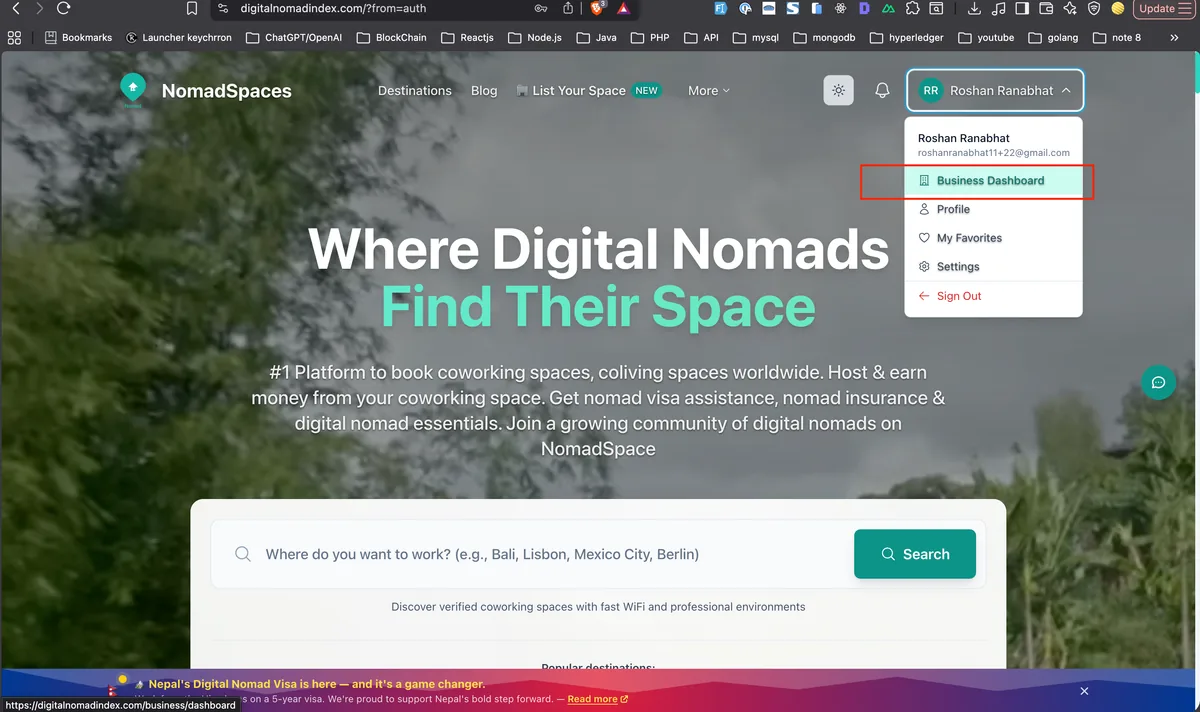The width and height of the screenshot is (1200, 712).
Task: Open the browser Downloads icon
Action: pyautogui.click(x=974, y=9)
